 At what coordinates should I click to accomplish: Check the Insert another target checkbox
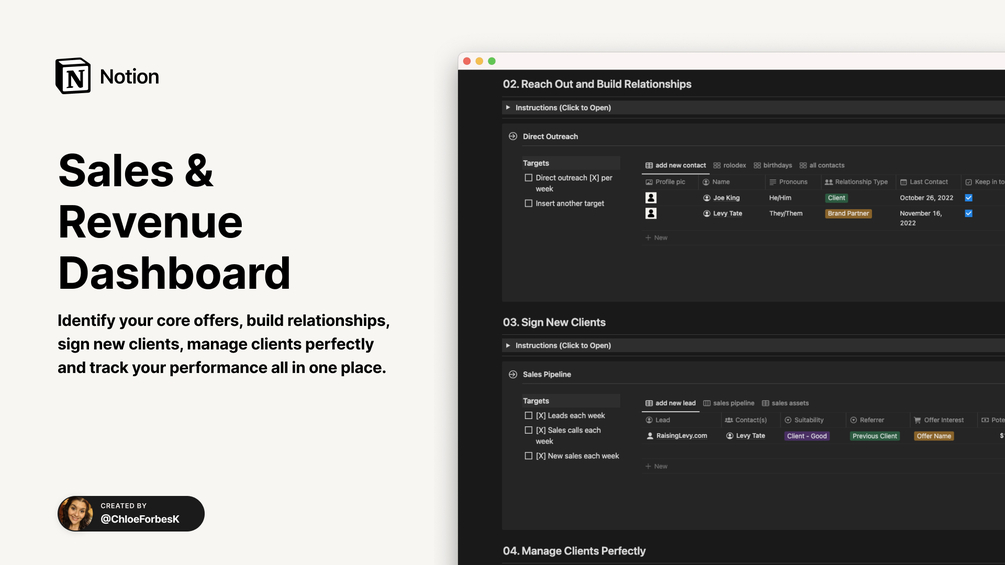pos(528,204)
